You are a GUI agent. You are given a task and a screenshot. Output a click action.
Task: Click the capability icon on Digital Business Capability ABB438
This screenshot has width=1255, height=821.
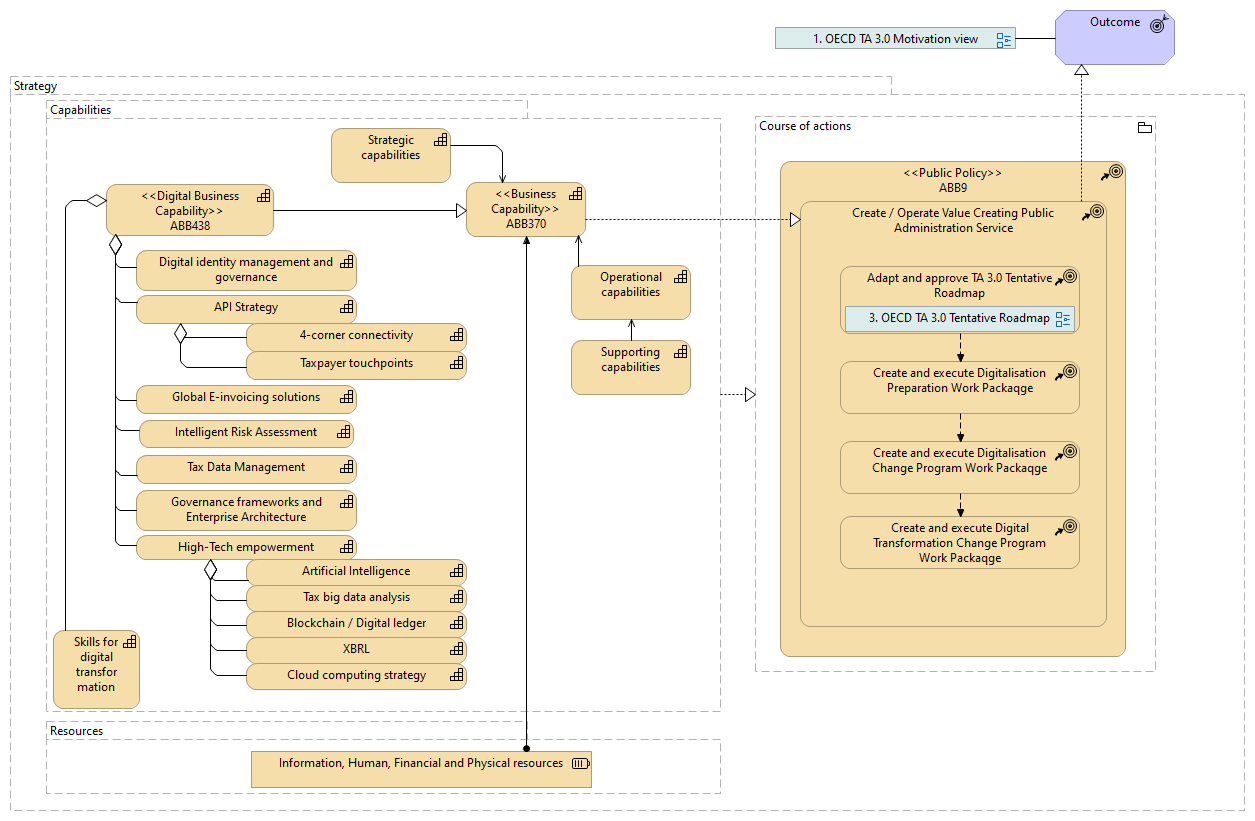click(264, 196)
